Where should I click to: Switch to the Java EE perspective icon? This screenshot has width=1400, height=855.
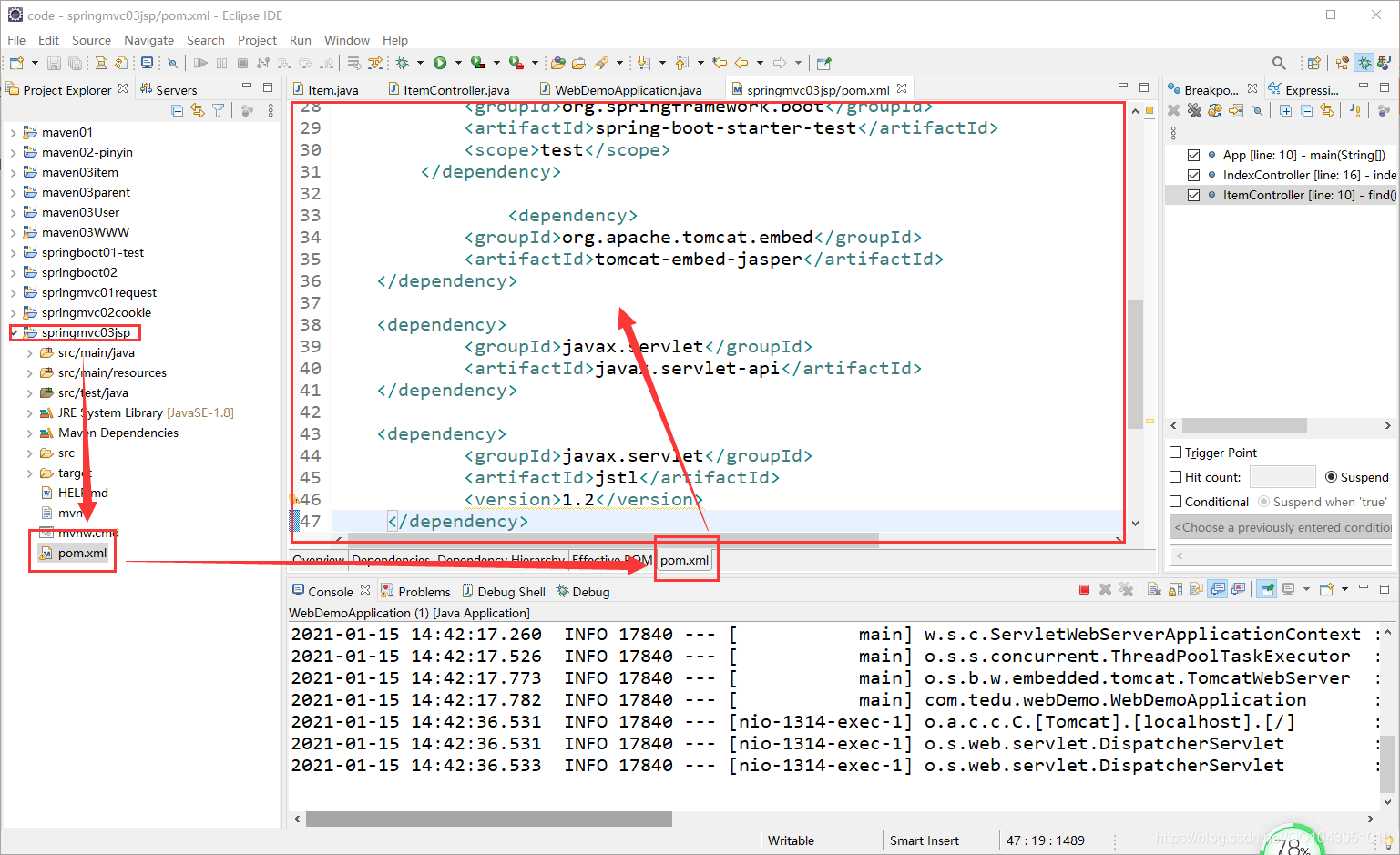(x=1342, y=63)
